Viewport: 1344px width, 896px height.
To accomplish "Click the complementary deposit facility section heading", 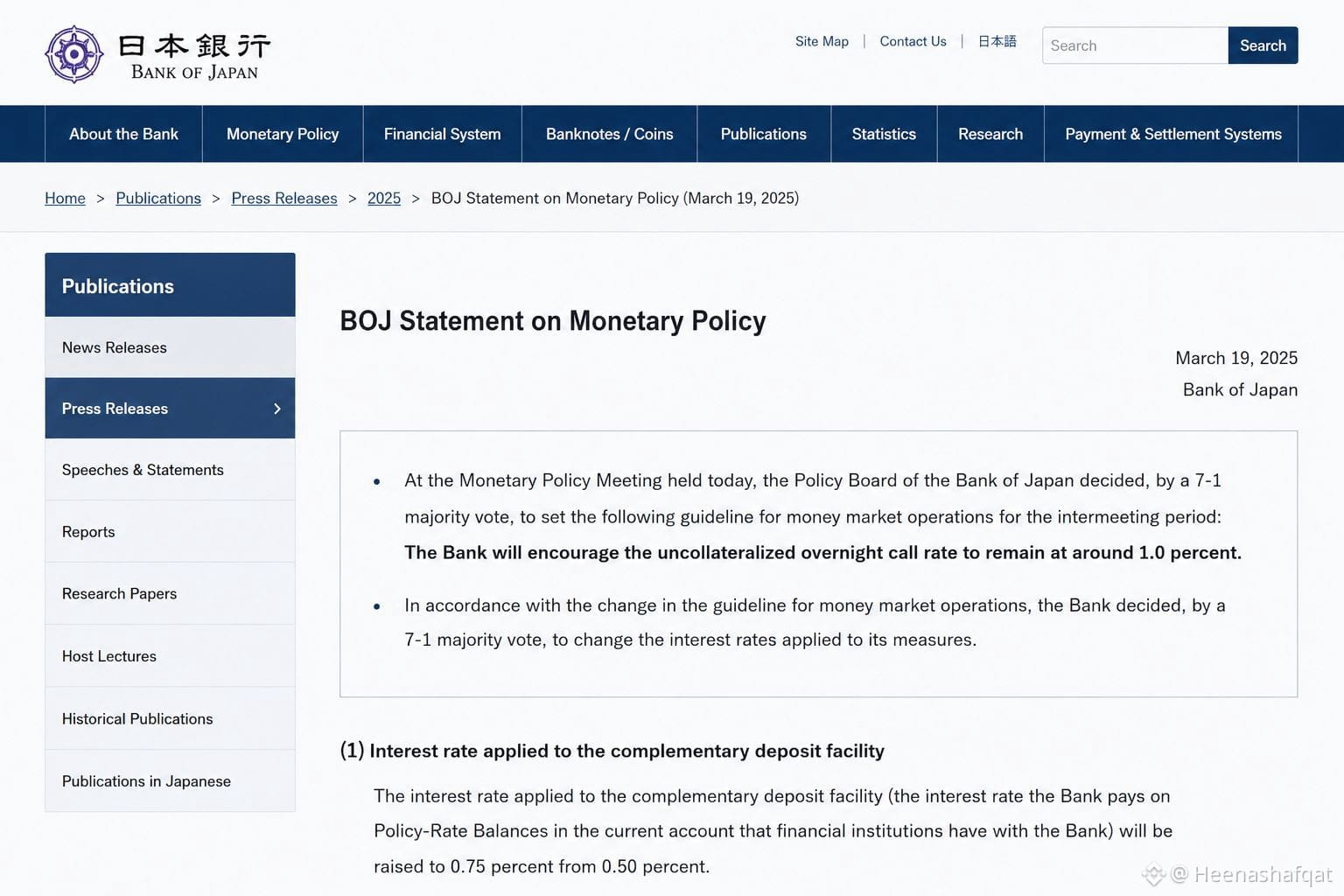I will [612, 751].
